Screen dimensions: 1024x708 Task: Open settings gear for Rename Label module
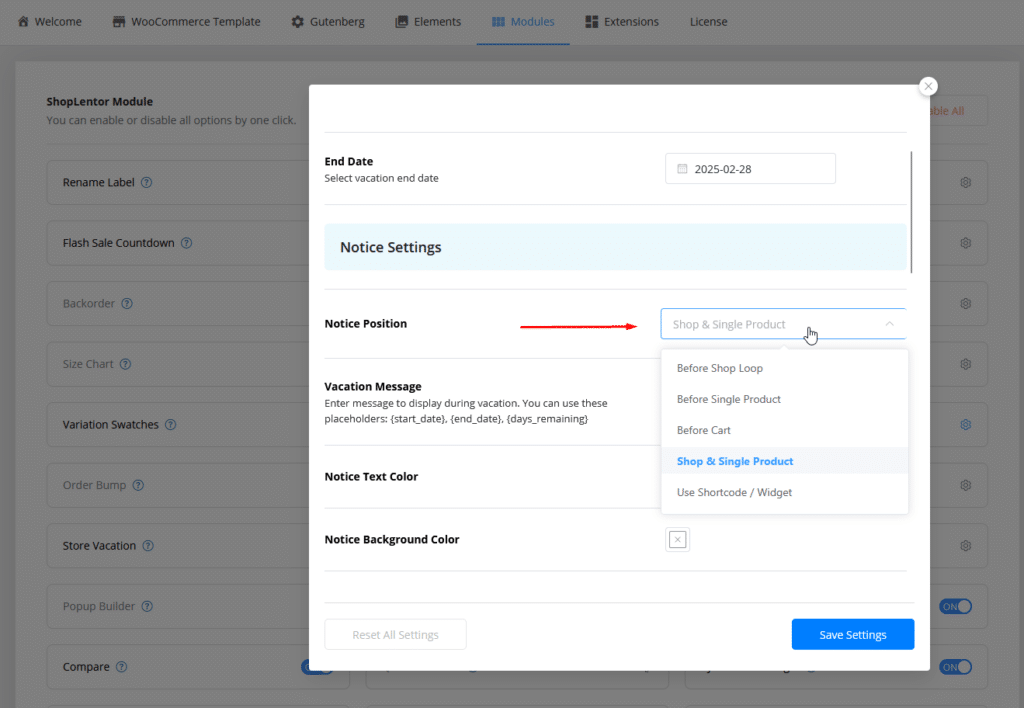point(965,183)
